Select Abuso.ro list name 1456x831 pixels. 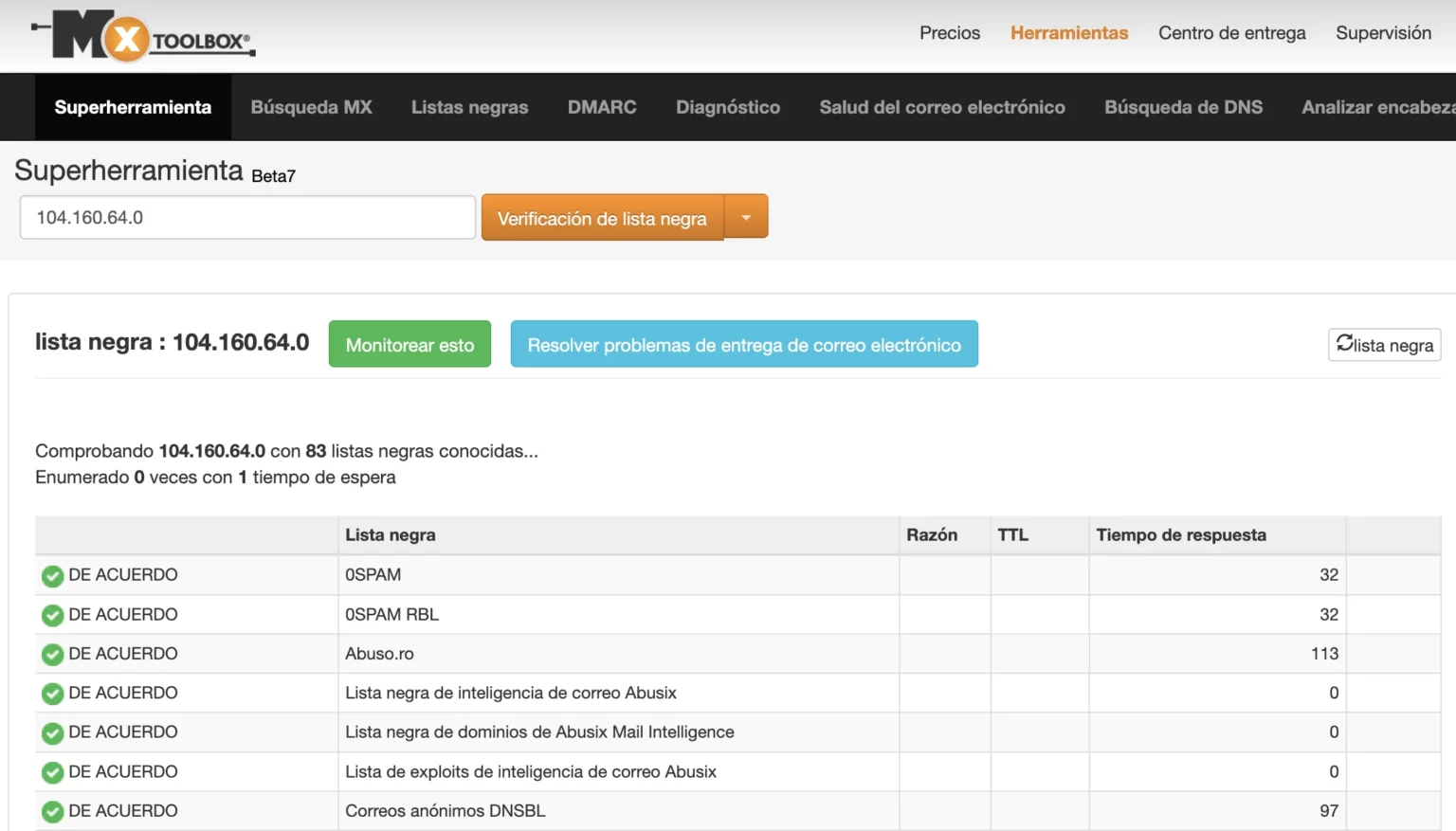point(379,654)
